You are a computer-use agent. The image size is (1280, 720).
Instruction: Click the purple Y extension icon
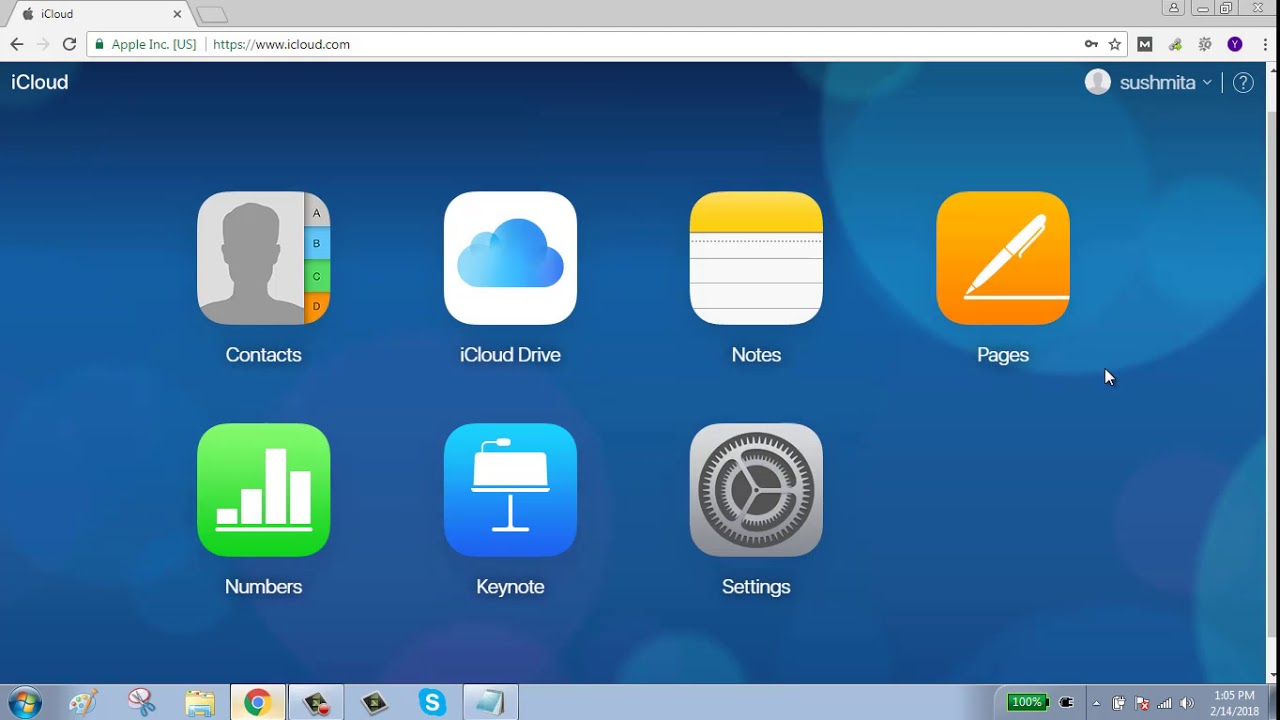pyautogui.click(x=1235, y=44)
